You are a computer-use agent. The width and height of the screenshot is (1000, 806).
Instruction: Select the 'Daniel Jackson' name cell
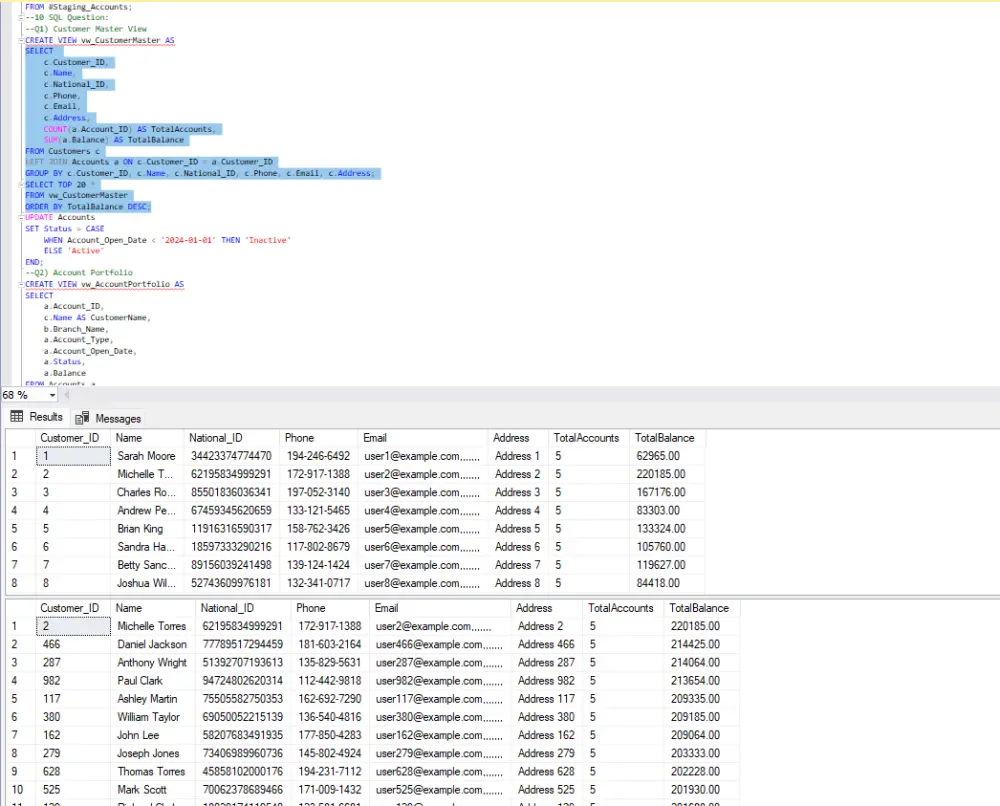[x=152, y=644]
